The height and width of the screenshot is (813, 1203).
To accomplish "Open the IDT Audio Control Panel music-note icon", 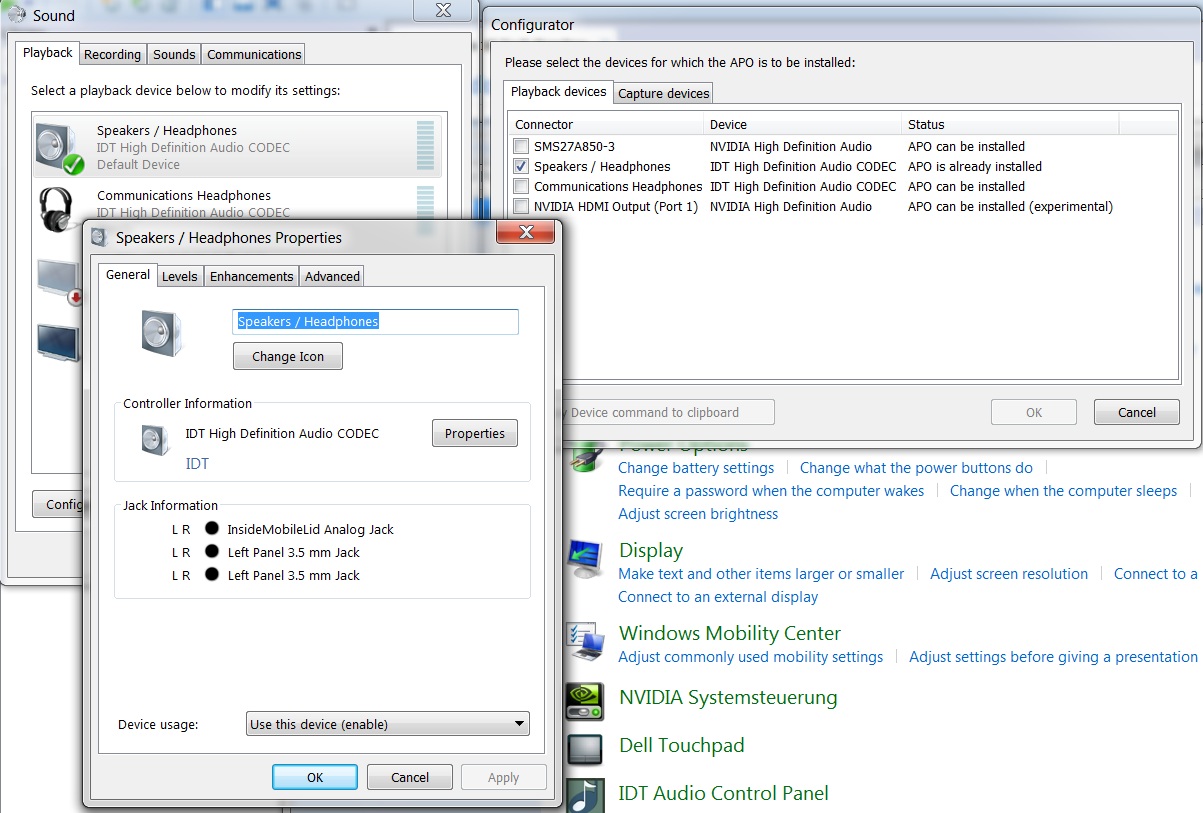I will tap(585, 795).
